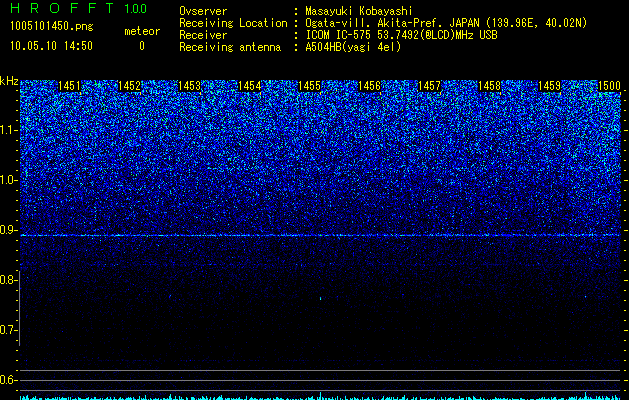
Task: Click the 0.6 frequency axis label
Action: [9, 380]
